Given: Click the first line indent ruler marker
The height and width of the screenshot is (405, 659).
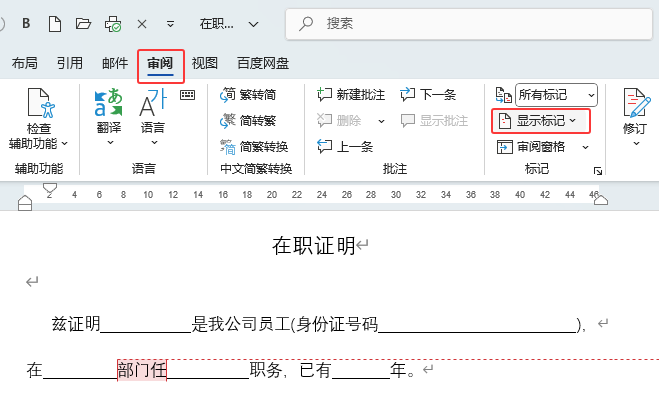Looking at the screenshot, I should tap(50, 187).
